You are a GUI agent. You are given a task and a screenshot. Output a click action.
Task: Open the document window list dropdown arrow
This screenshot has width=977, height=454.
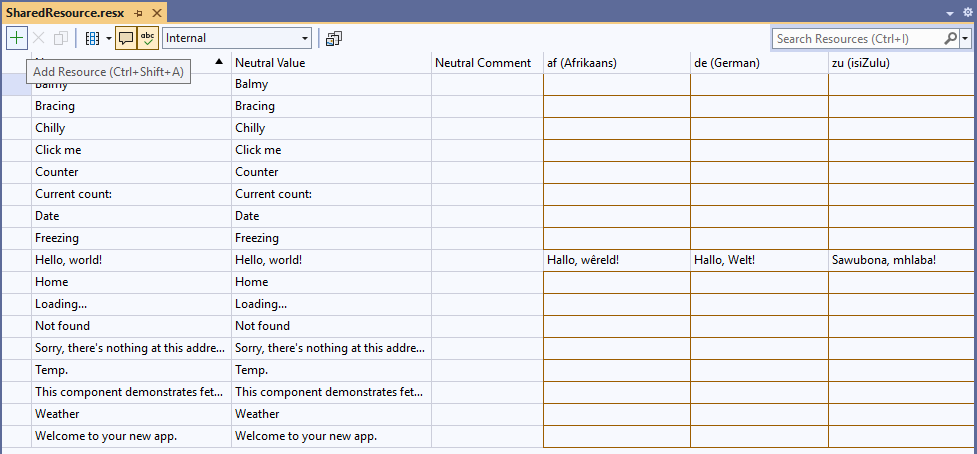[x=949, y=12]
